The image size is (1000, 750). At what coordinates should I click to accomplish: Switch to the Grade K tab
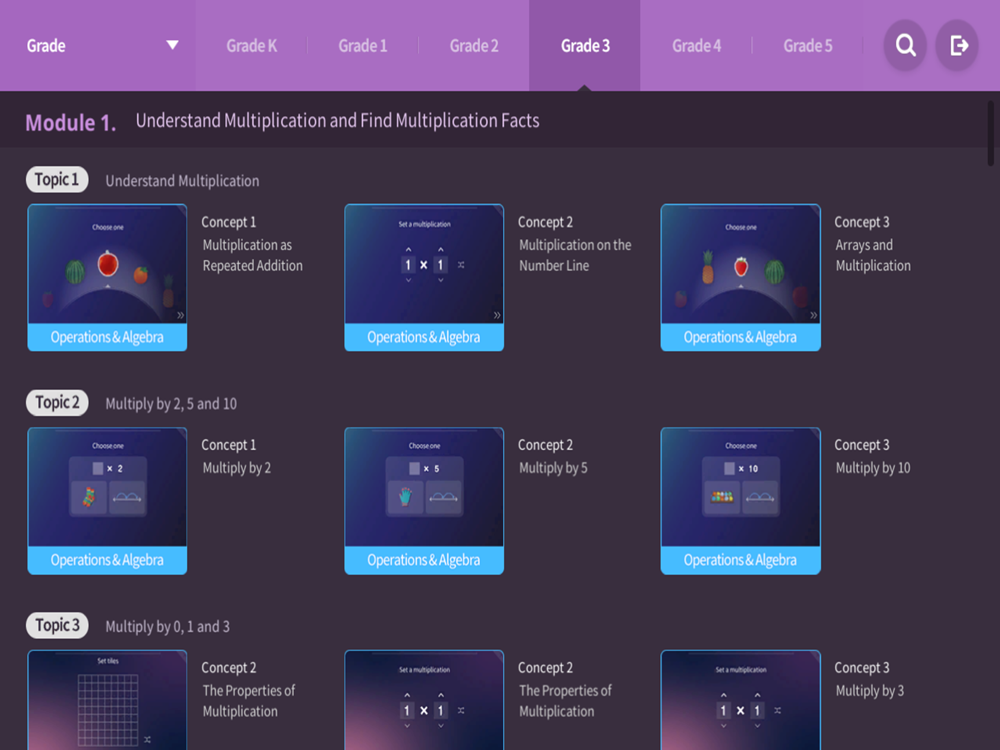(251, 46)
